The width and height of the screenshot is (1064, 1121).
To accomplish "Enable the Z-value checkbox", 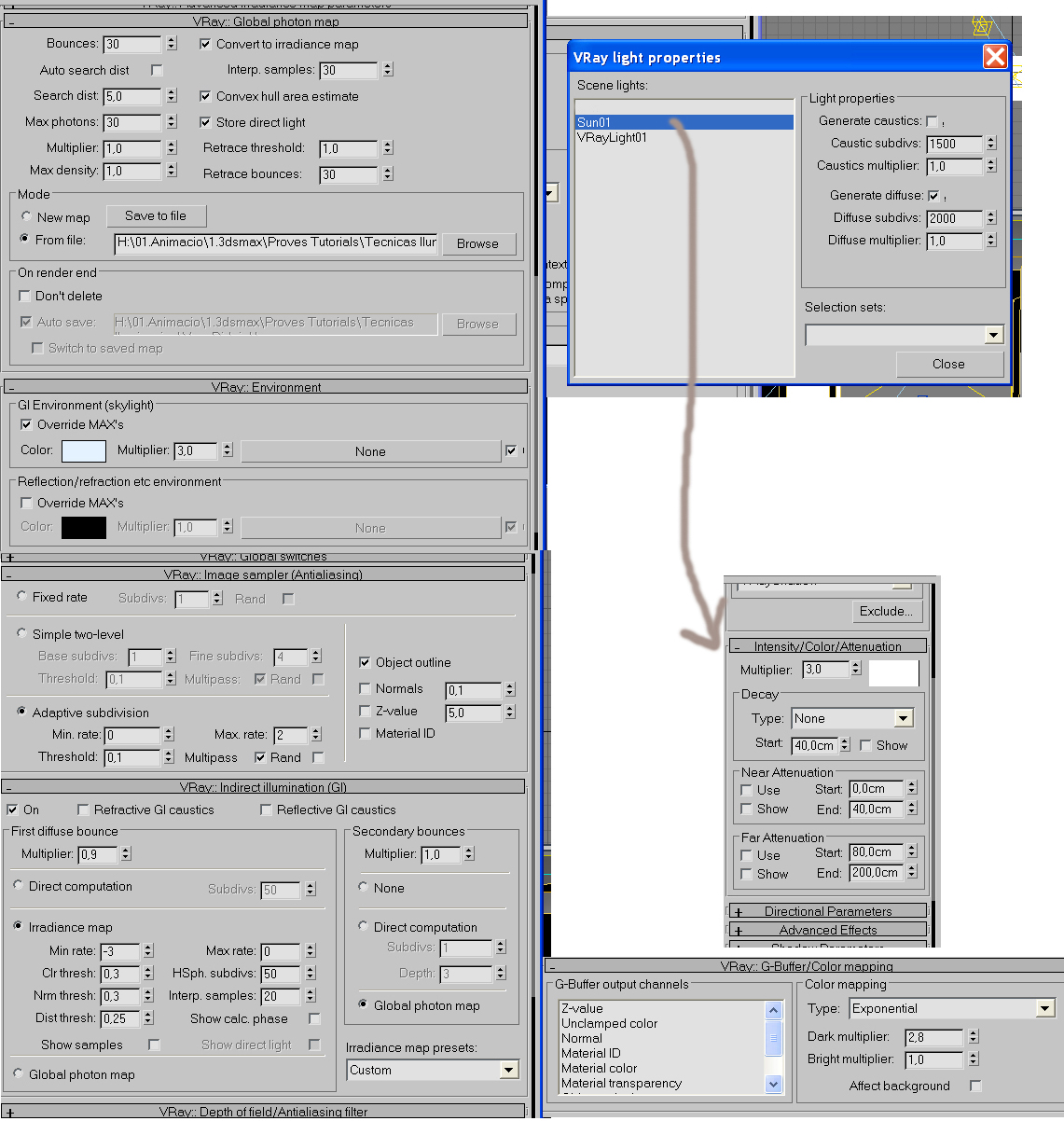I will click(x=365, y=711).
